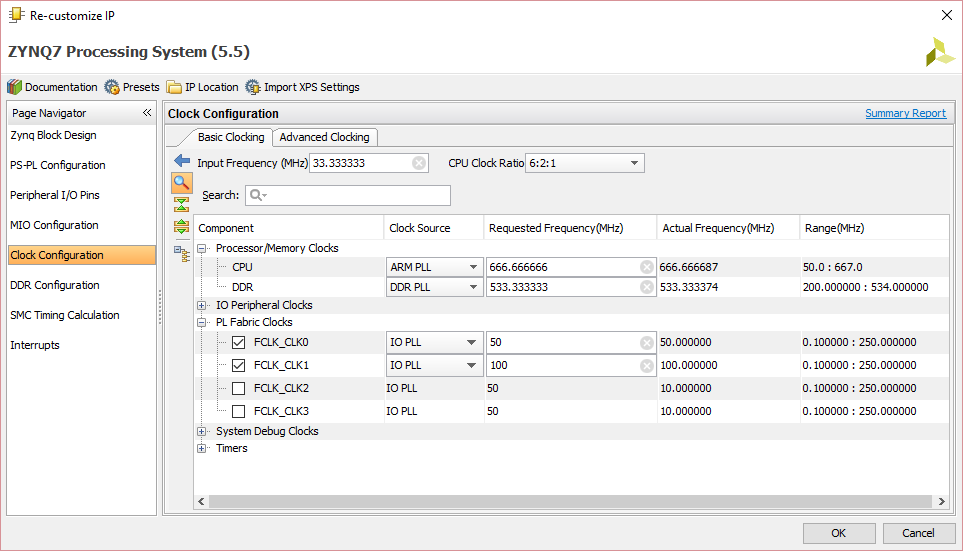
Task: Open the Documentation book icon
Action: click(15, 87)
